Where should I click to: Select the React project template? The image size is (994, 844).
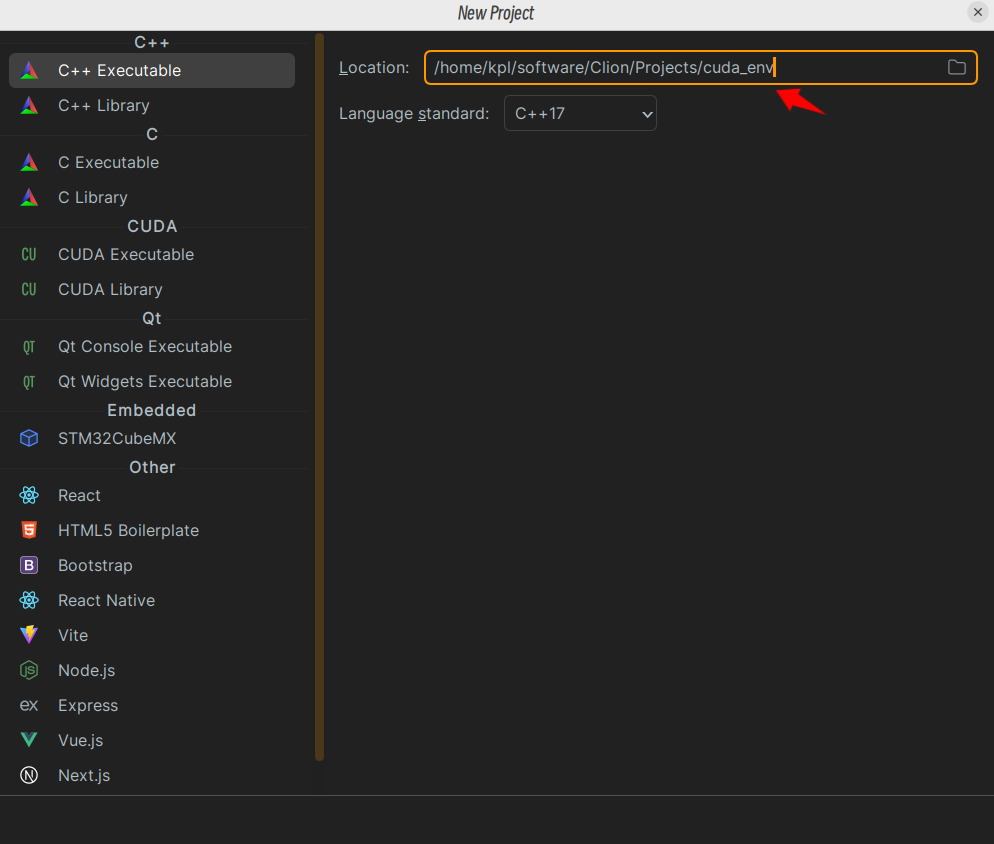[x=152, y=495]
